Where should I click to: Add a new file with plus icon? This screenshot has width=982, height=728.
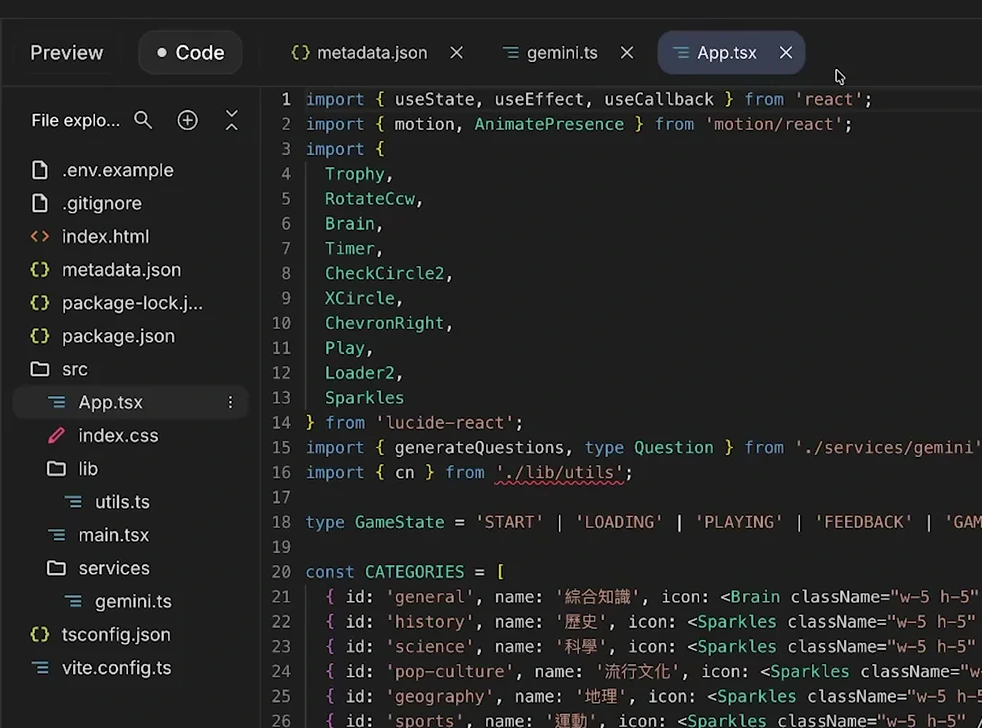187,120
